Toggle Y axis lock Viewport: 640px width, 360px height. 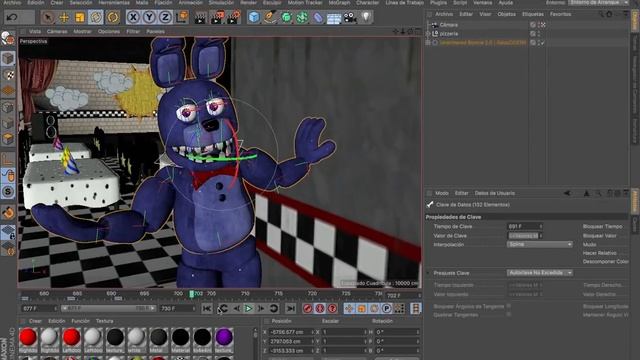pyautogui.click(x=149, y=17)
